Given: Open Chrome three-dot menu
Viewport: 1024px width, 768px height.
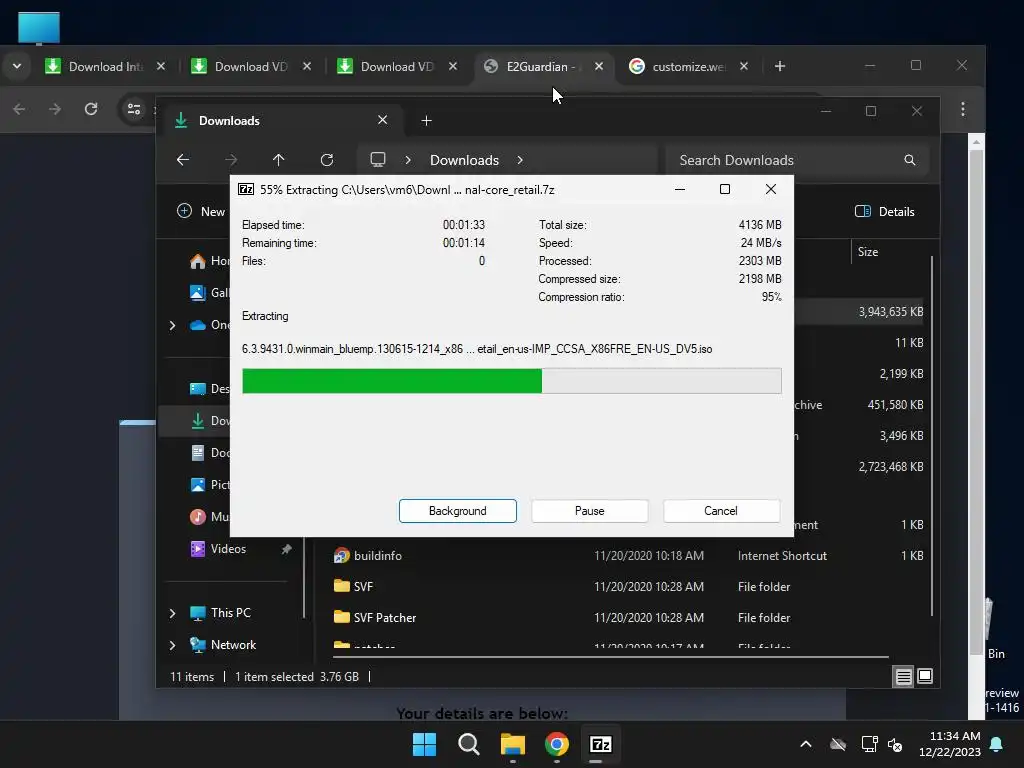Looking at the screenshot, I should [x=963, y=109].
